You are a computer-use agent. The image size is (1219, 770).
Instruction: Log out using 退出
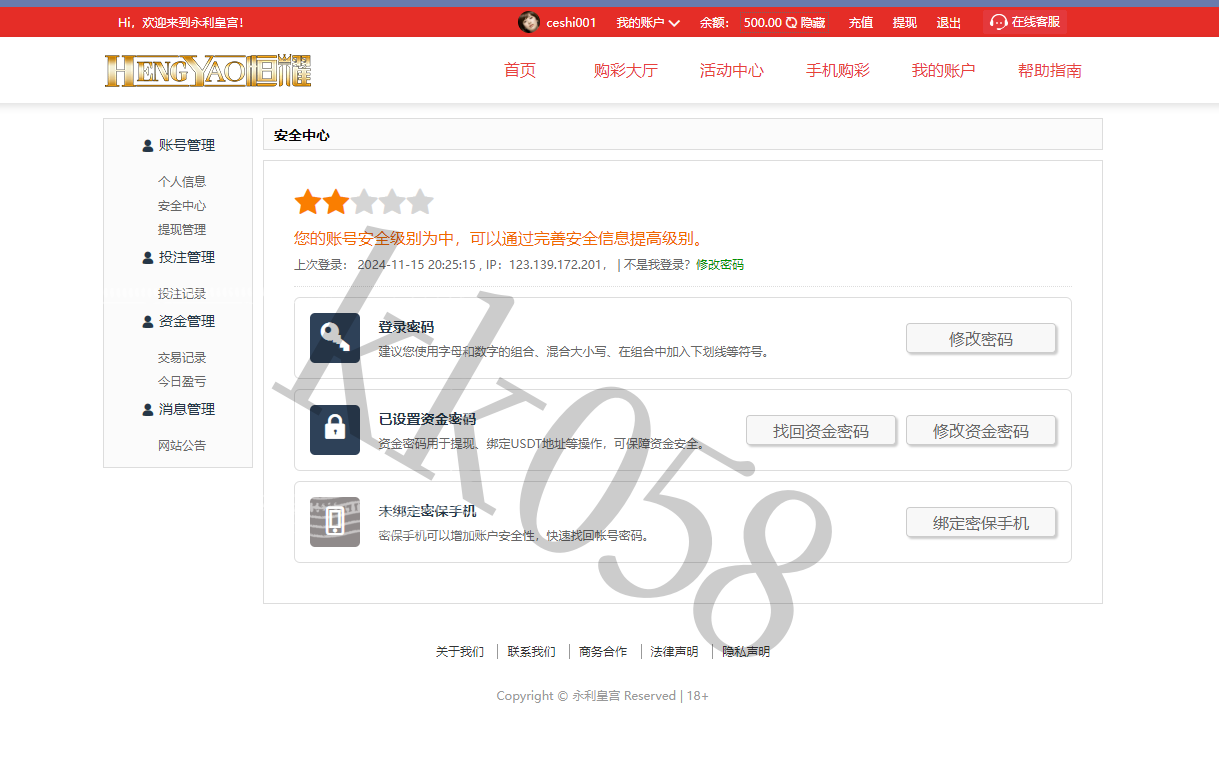click(949, 23)
